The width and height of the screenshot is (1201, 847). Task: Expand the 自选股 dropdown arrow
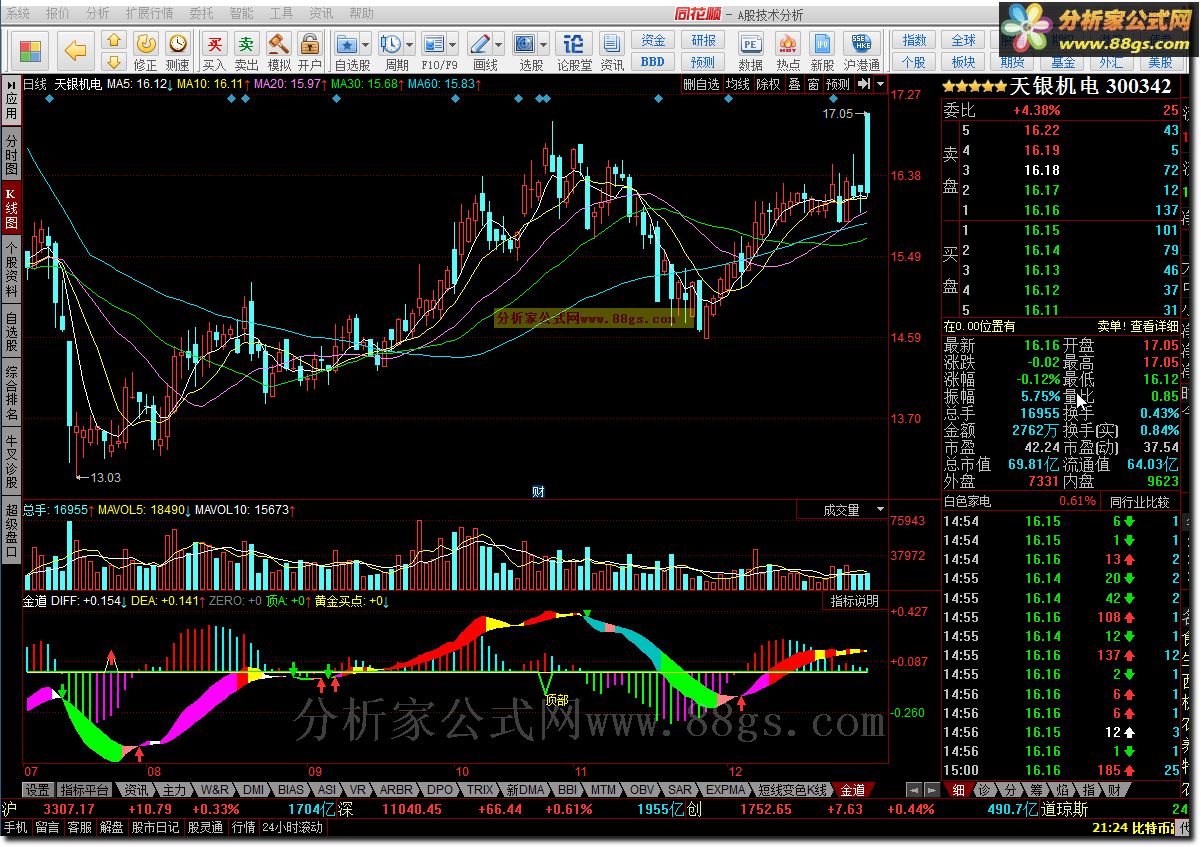365,44
